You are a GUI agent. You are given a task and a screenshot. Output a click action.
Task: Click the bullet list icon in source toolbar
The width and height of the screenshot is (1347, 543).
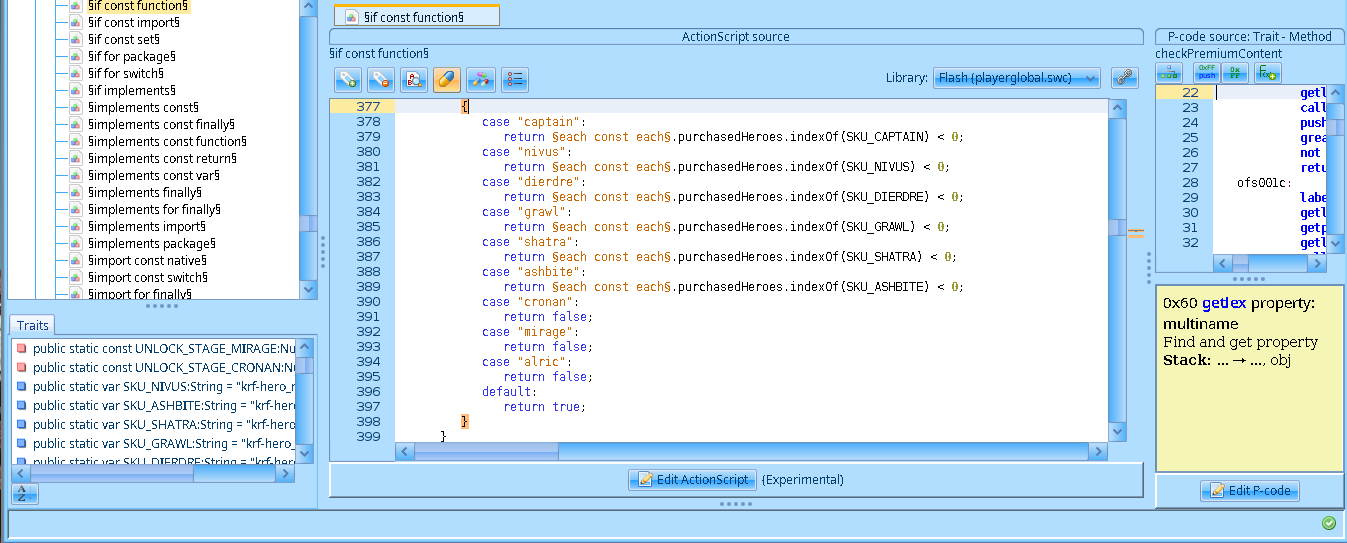click(514, 79)
